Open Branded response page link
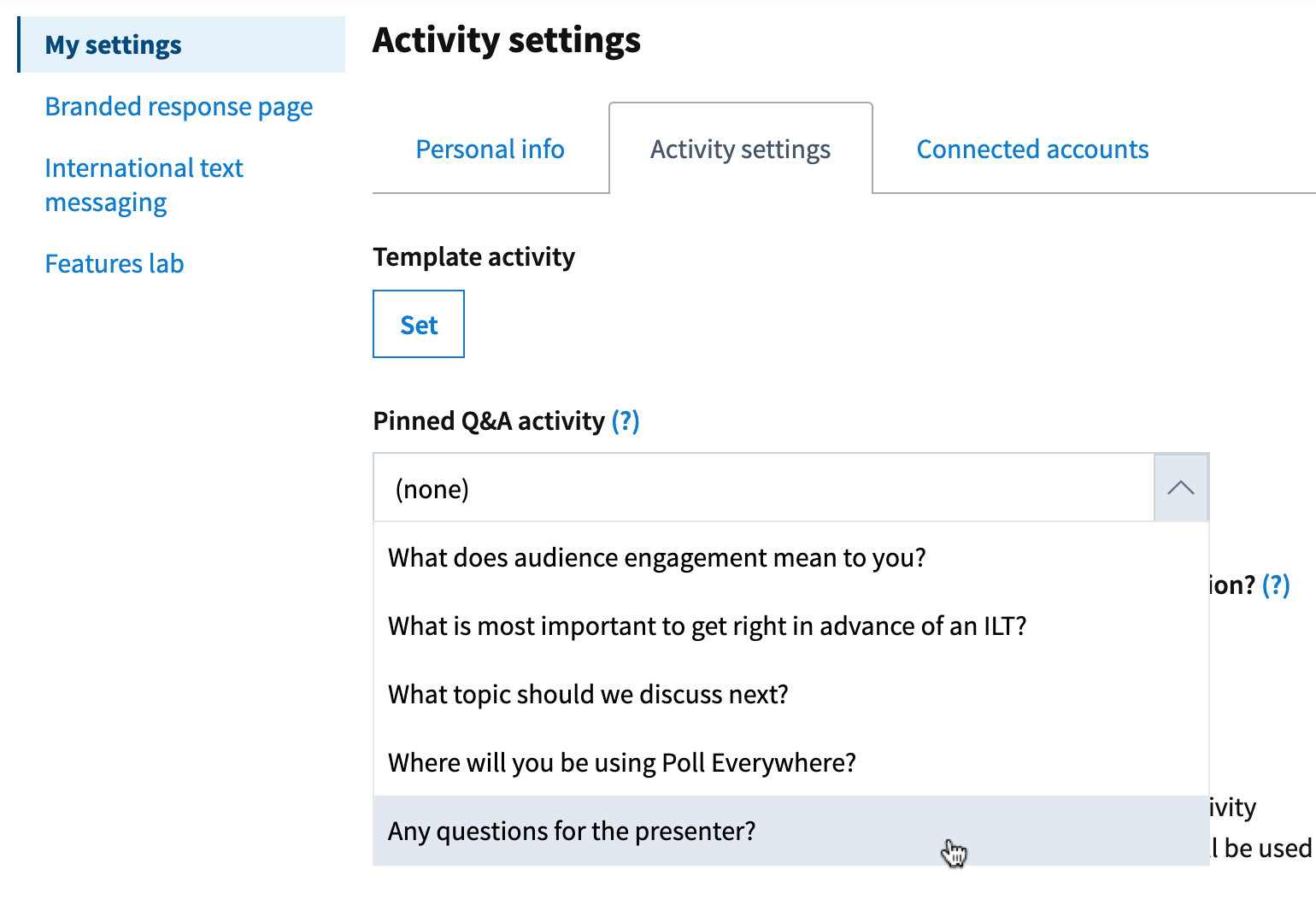 click(179, 107)
